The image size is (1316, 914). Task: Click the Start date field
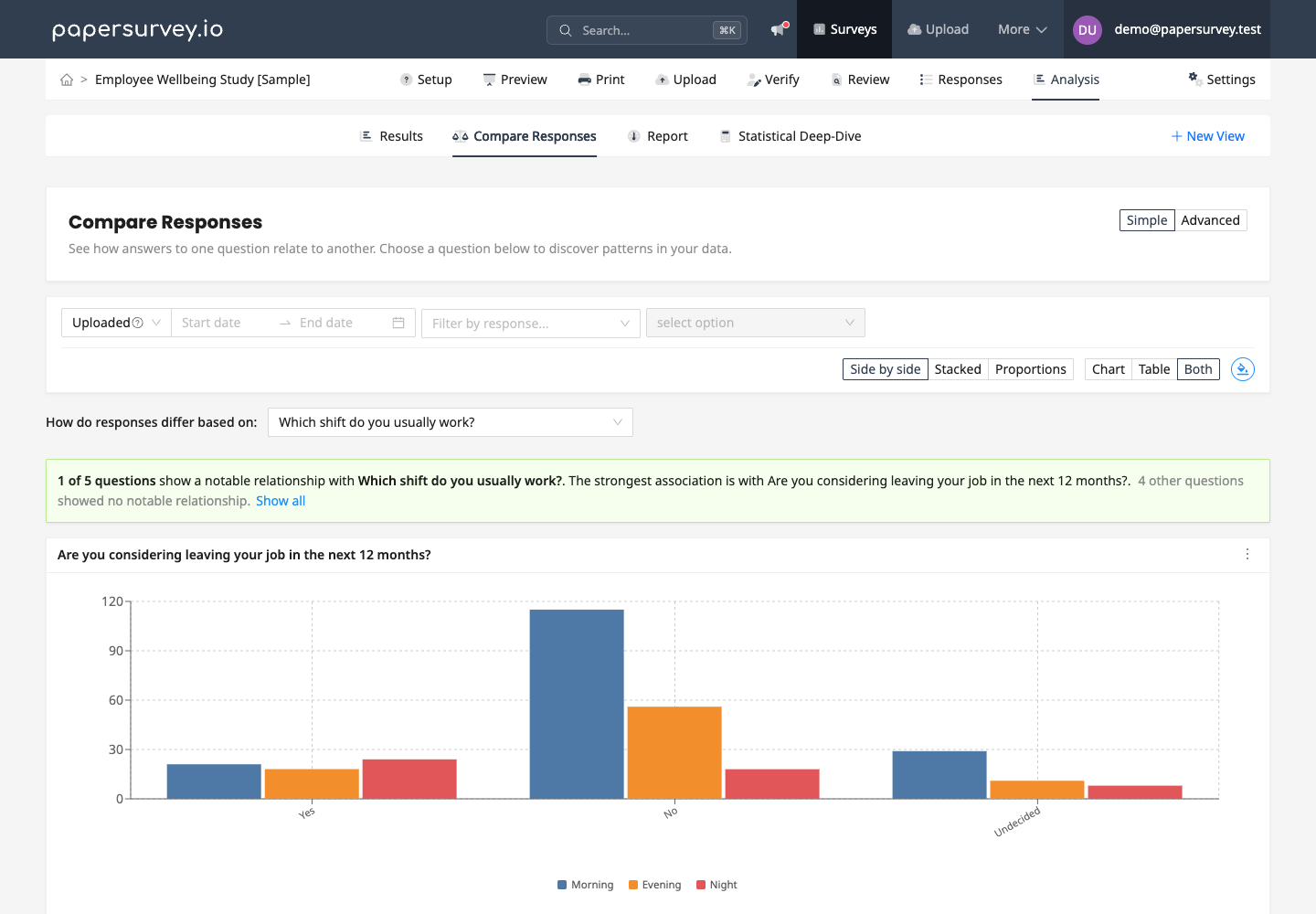[x=224, y=323]
